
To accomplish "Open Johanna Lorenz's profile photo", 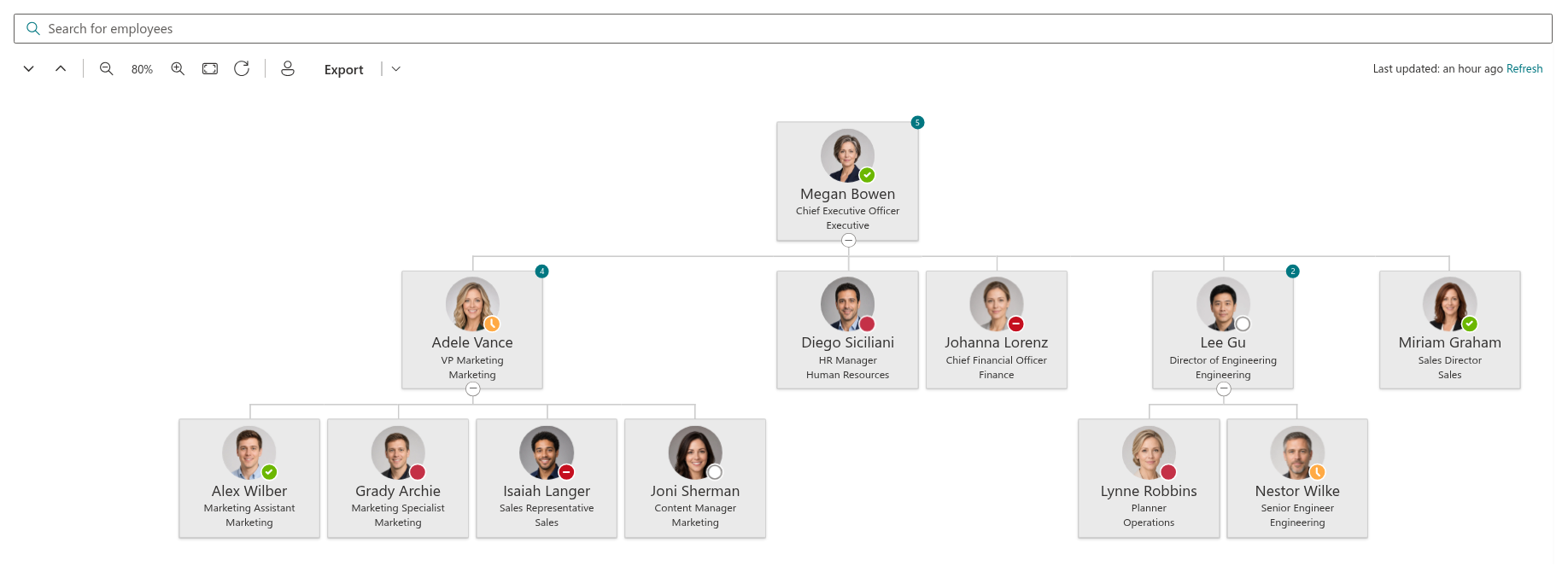I will [997, 304].
